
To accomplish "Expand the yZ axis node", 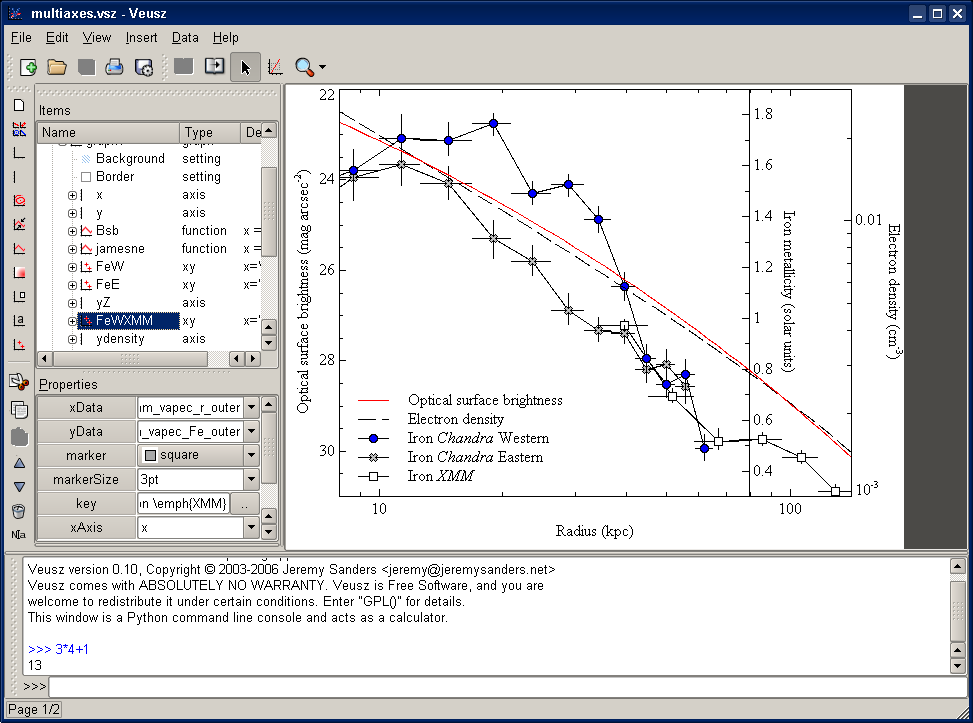I will (x=73, y=303).
